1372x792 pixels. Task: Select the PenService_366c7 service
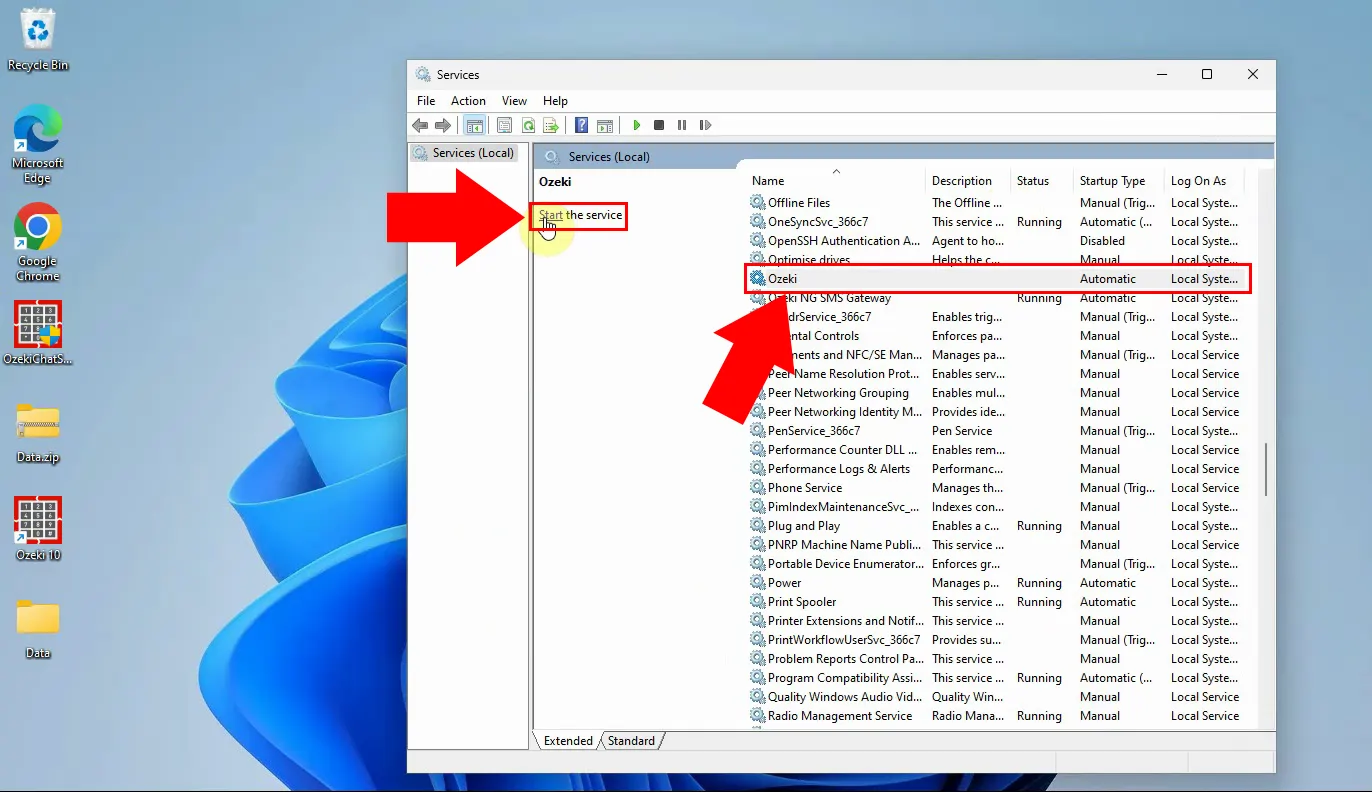click(x=814, y=431)
